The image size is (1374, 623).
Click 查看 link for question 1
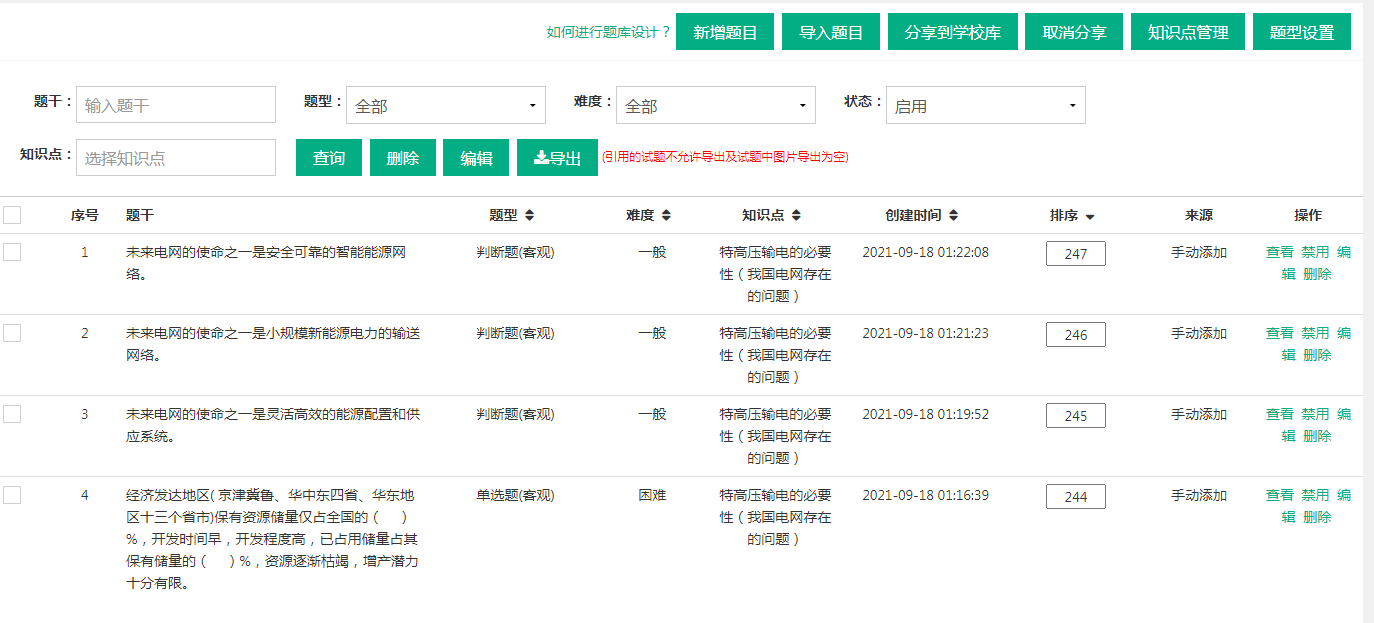pyautogui.click(x=1279, y=252)
